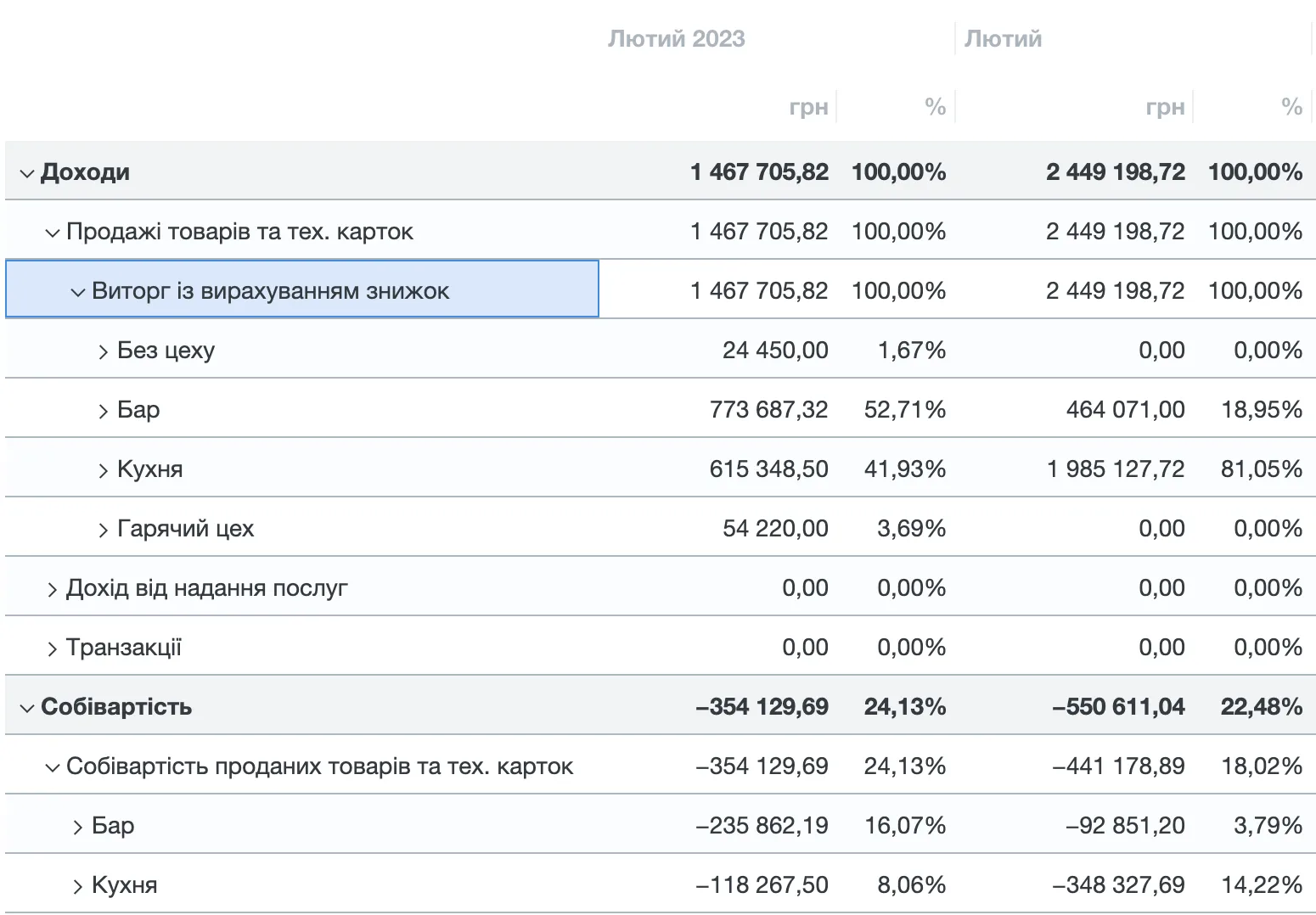Expand the Без цеху row
The image size is (1316, 915).
pyautogui.click(x=104, y=351)
